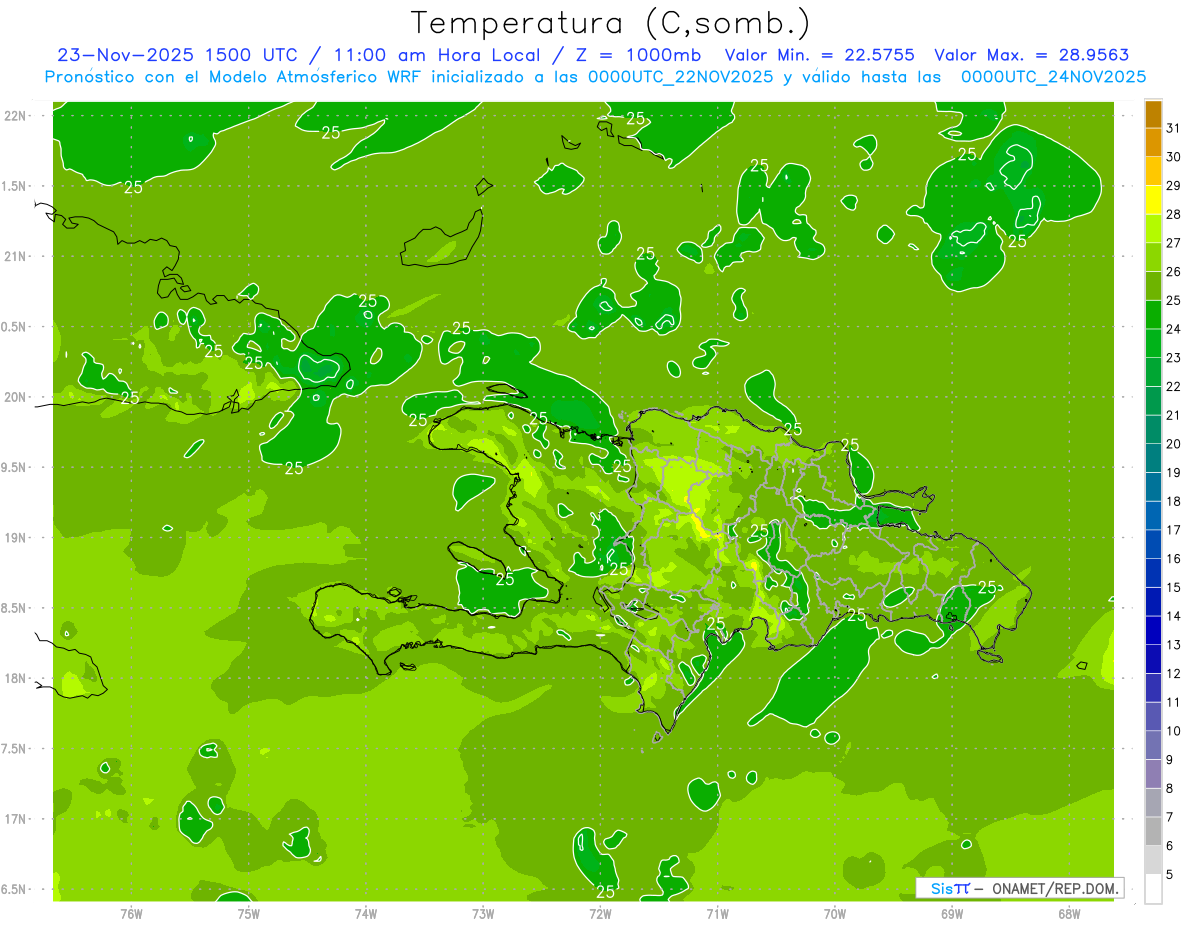Click 'Valor Min. = 22.5755' readout
The height and width of the screenshot is (927, 1200).
point(820,55)
